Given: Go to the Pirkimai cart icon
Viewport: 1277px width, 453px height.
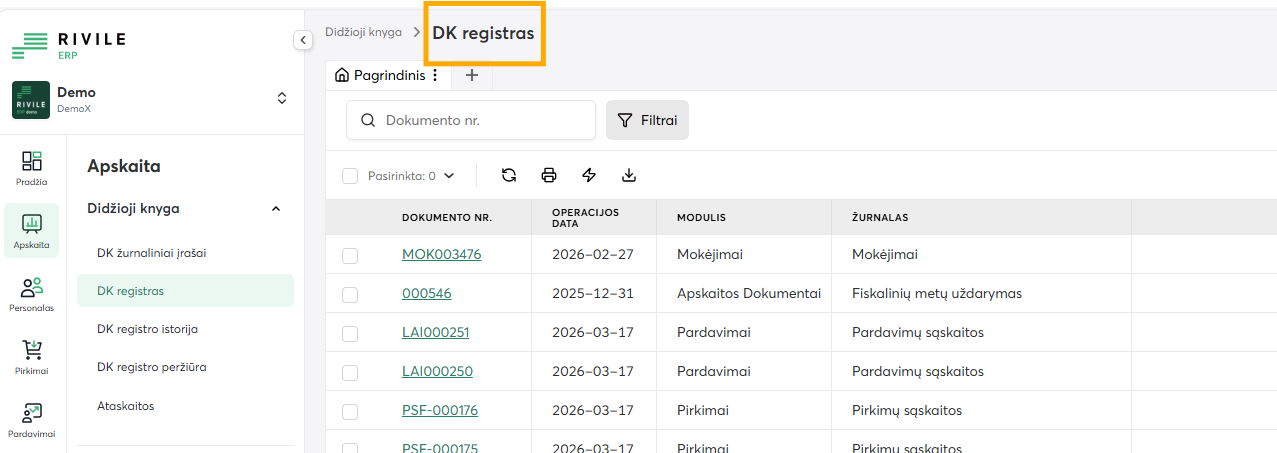Looking at the screenshot, I should tap(32, 357).
